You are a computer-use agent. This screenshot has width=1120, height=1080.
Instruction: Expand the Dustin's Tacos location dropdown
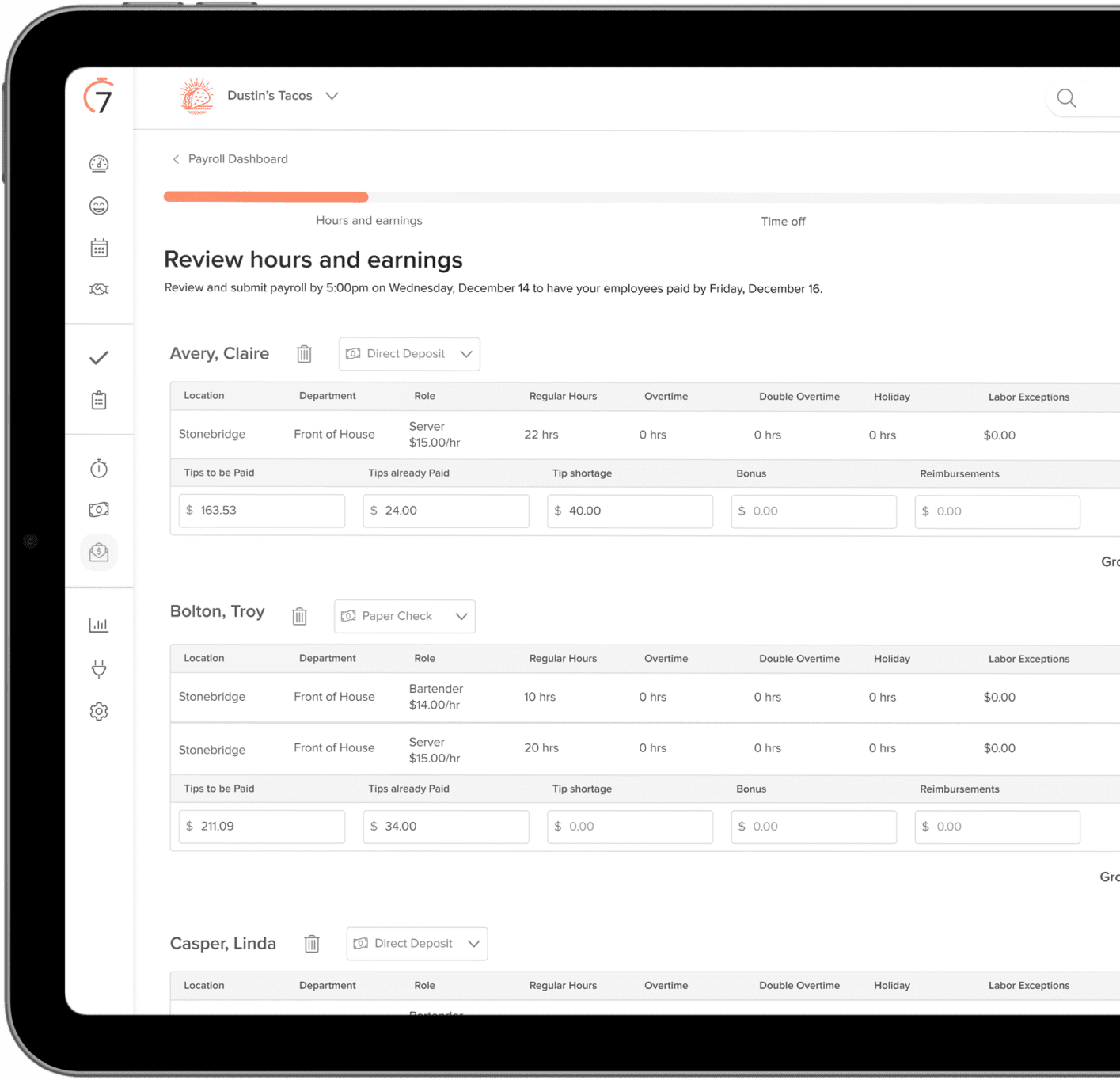click(x=332, y=96)
